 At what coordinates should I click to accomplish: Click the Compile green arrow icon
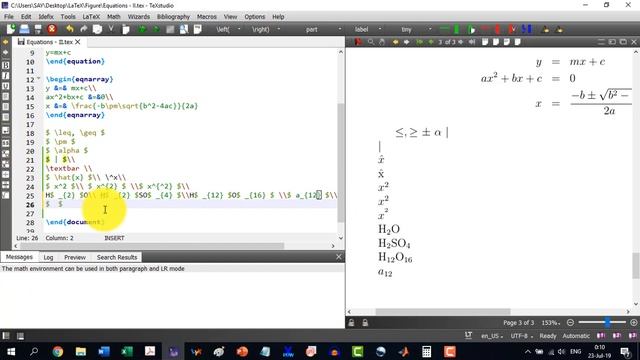[156, 29]
